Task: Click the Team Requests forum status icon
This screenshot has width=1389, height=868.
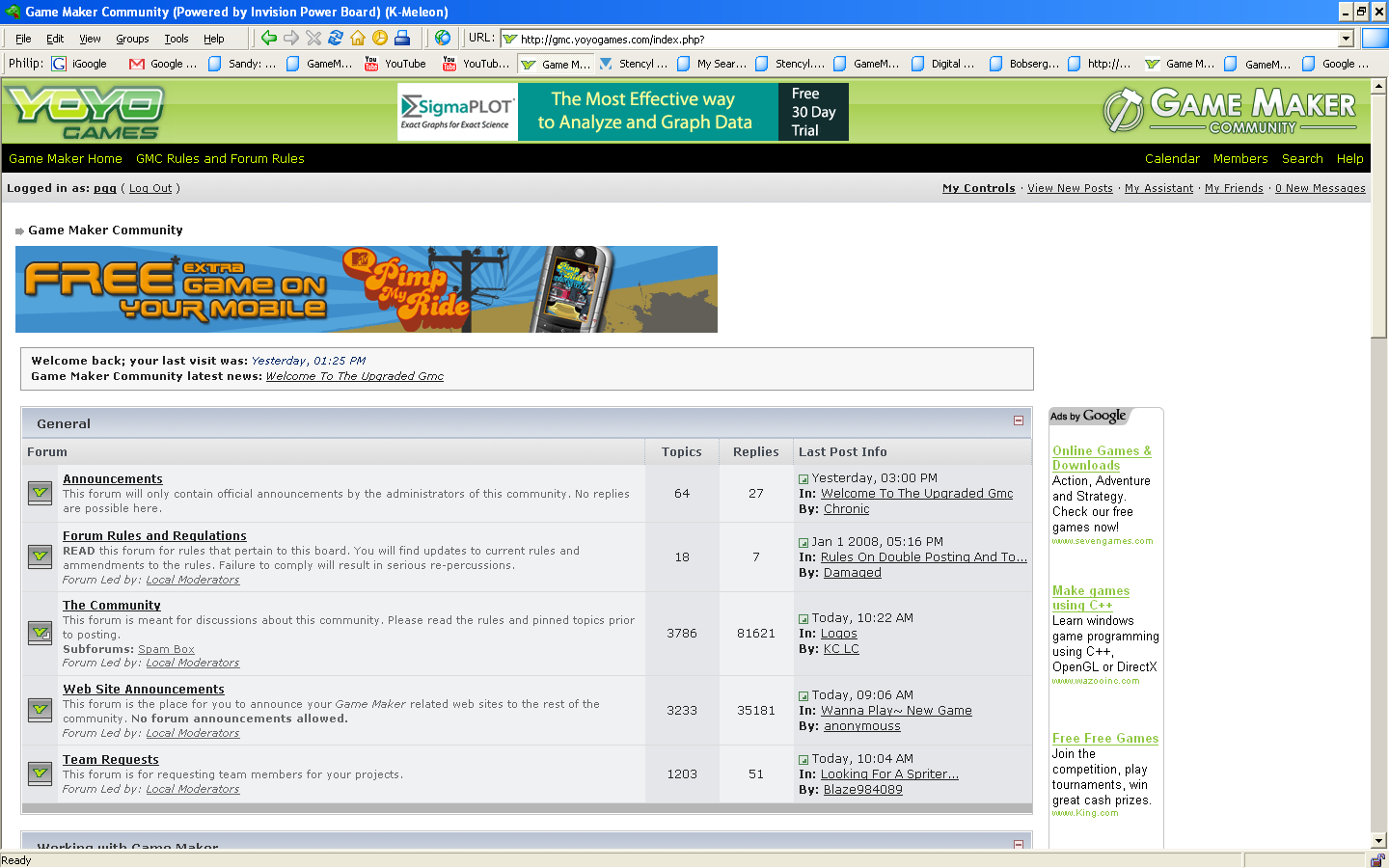Action: (x=40, y=773)
